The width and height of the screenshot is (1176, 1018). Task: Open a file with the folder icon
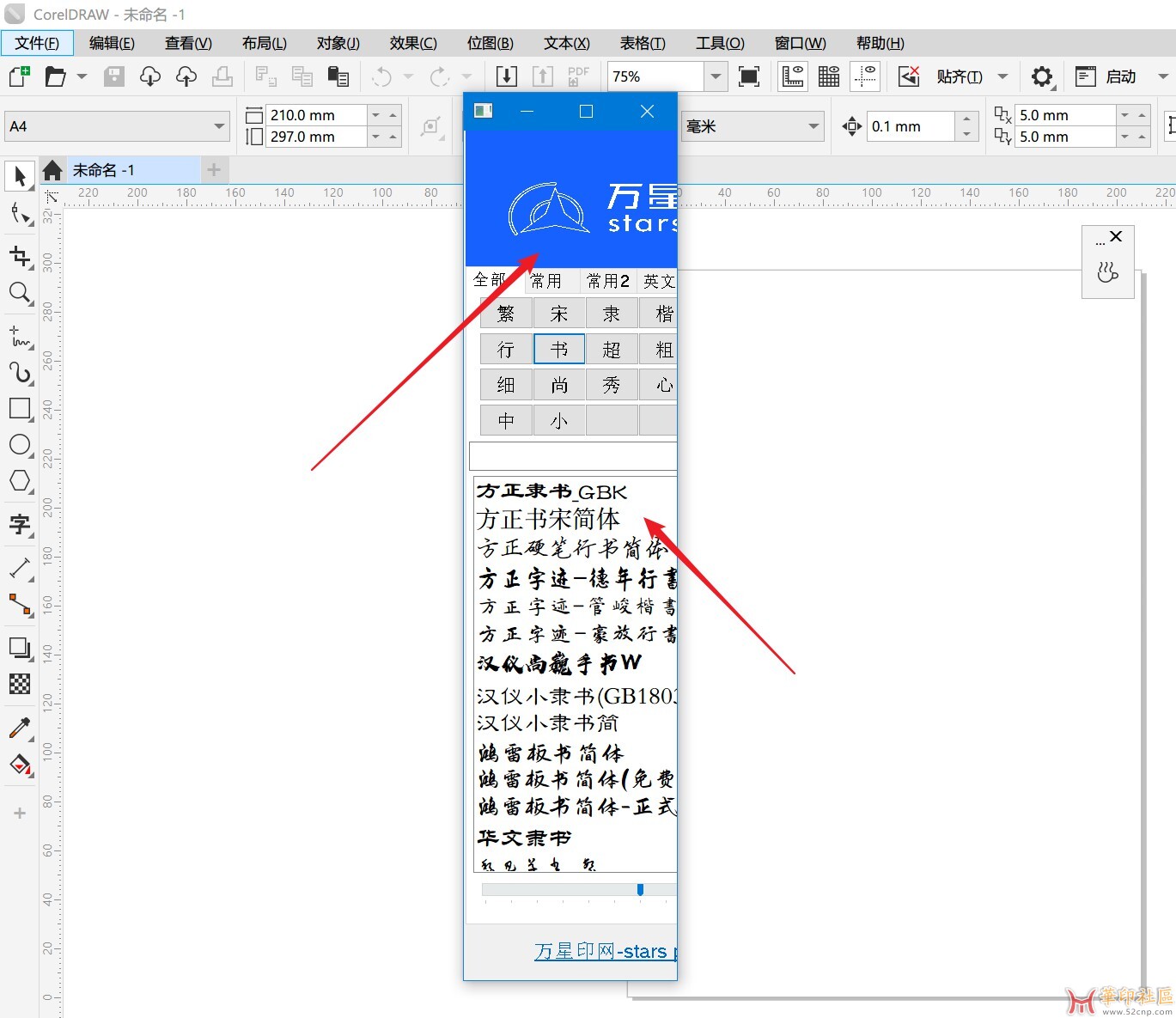[56, 76]
